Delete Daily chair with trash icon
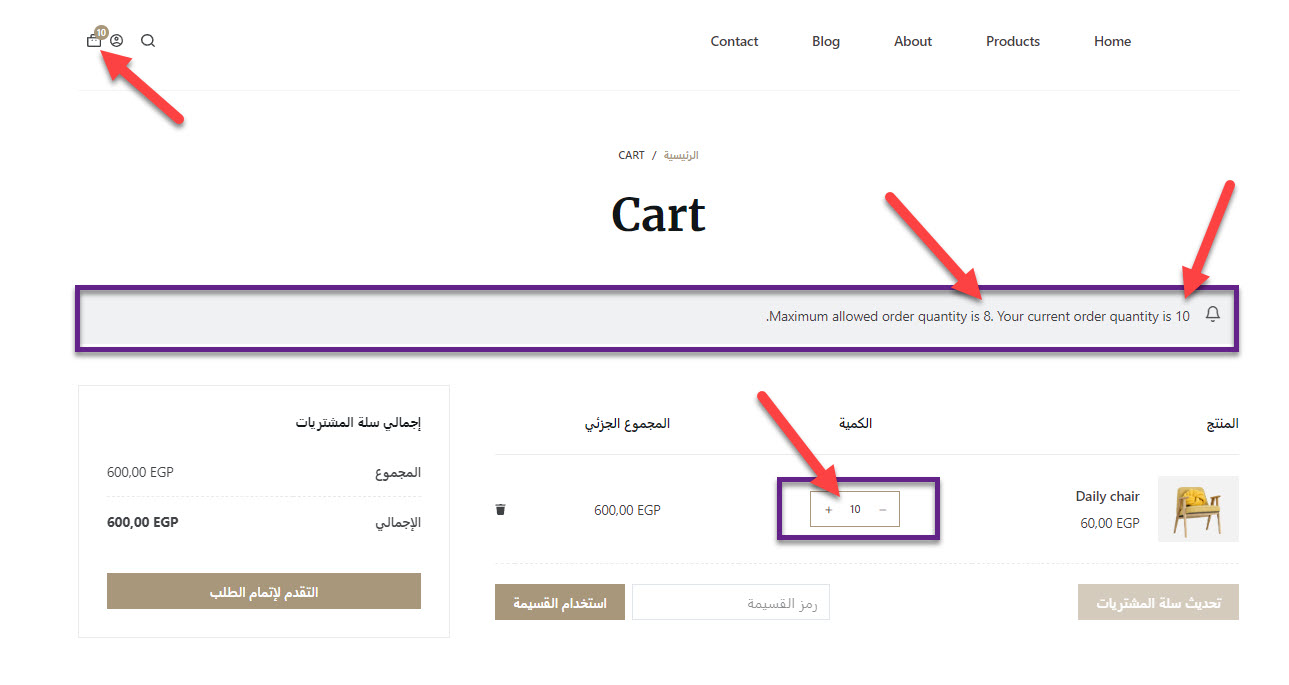The image size is (1289, 685). click(500, 510)
